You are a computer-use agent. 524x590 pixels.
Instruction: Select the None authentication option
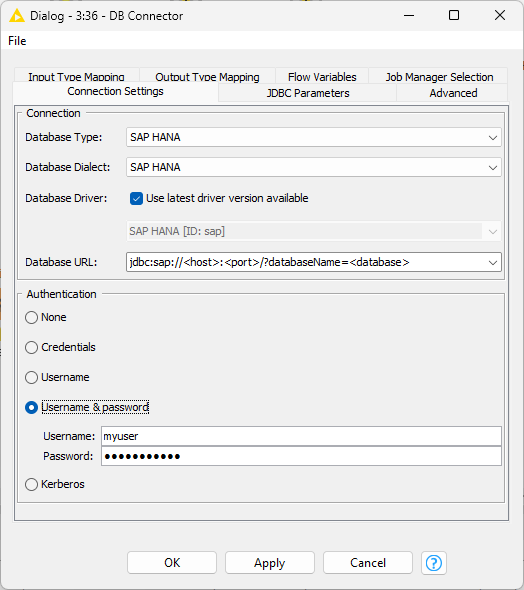tap(32, 317)
